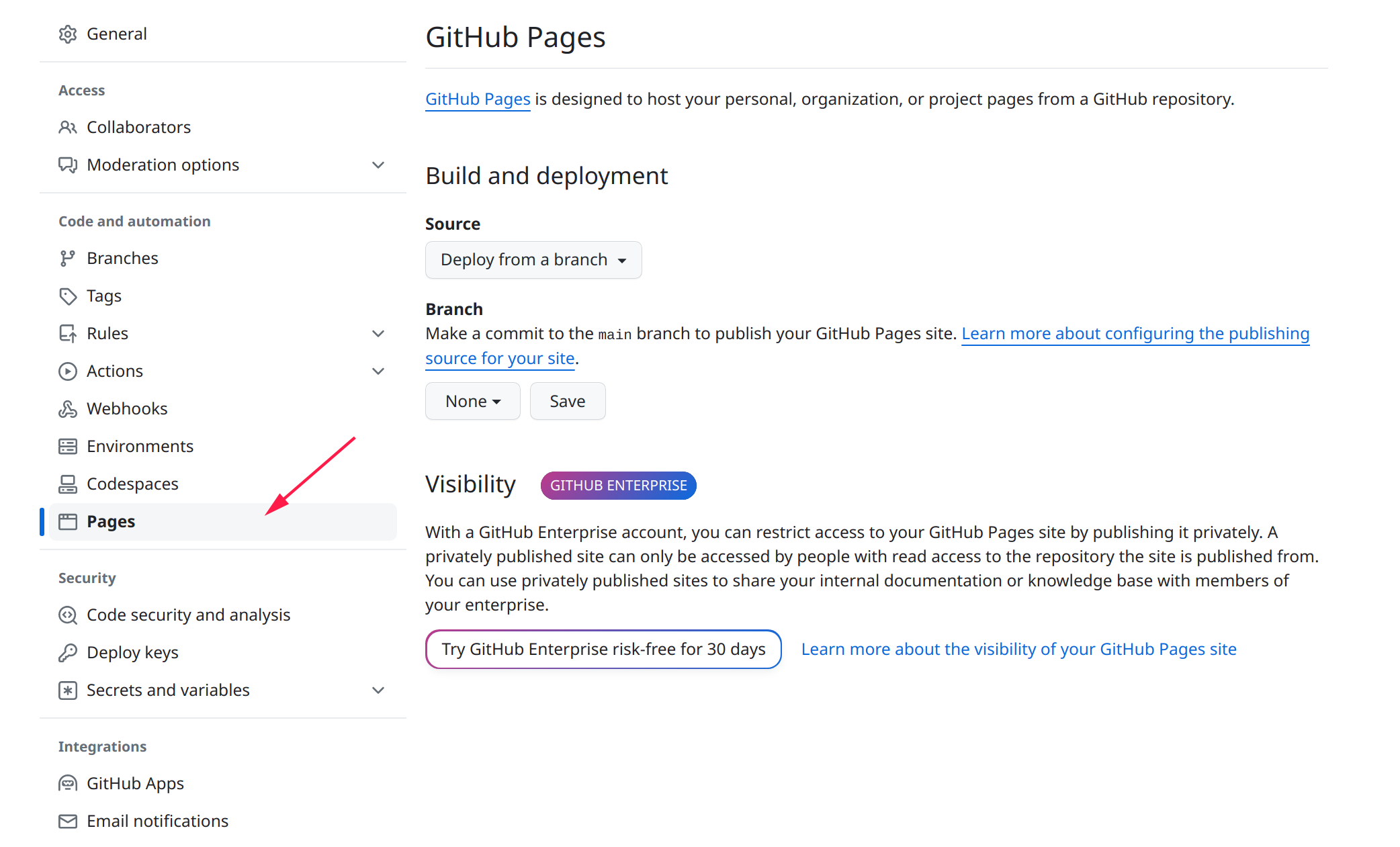This screenshot has width=1400, height=847.
Task: Click the Tags label icon
Action: 68,296
